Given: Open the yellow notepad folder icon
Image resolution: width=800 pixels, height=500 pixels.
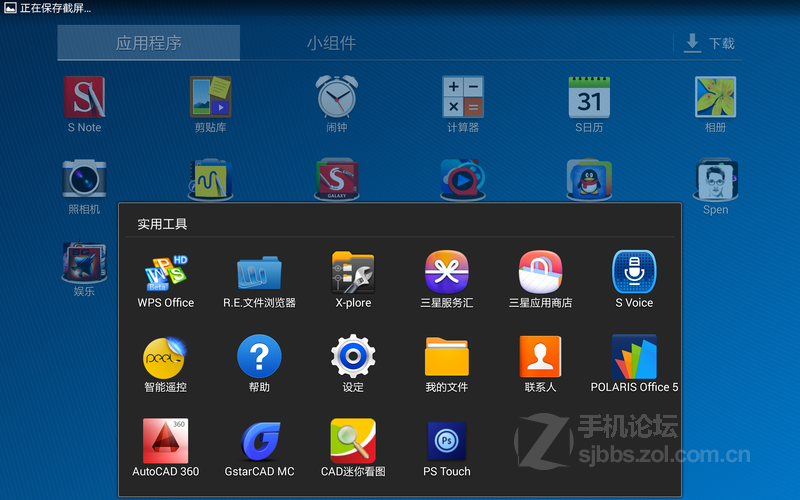Looking at the screenshot, I should pyautogui.click(x=210, y=180).
